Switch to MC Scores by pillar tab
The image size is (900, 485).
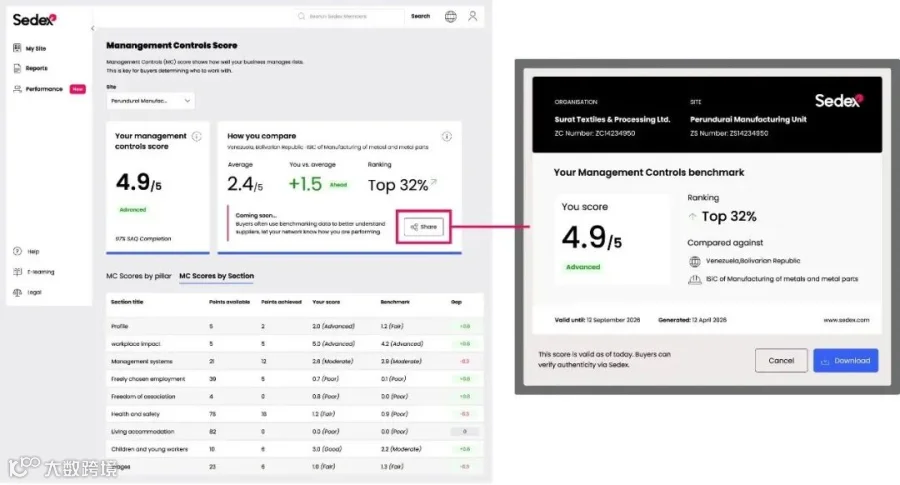139,276
